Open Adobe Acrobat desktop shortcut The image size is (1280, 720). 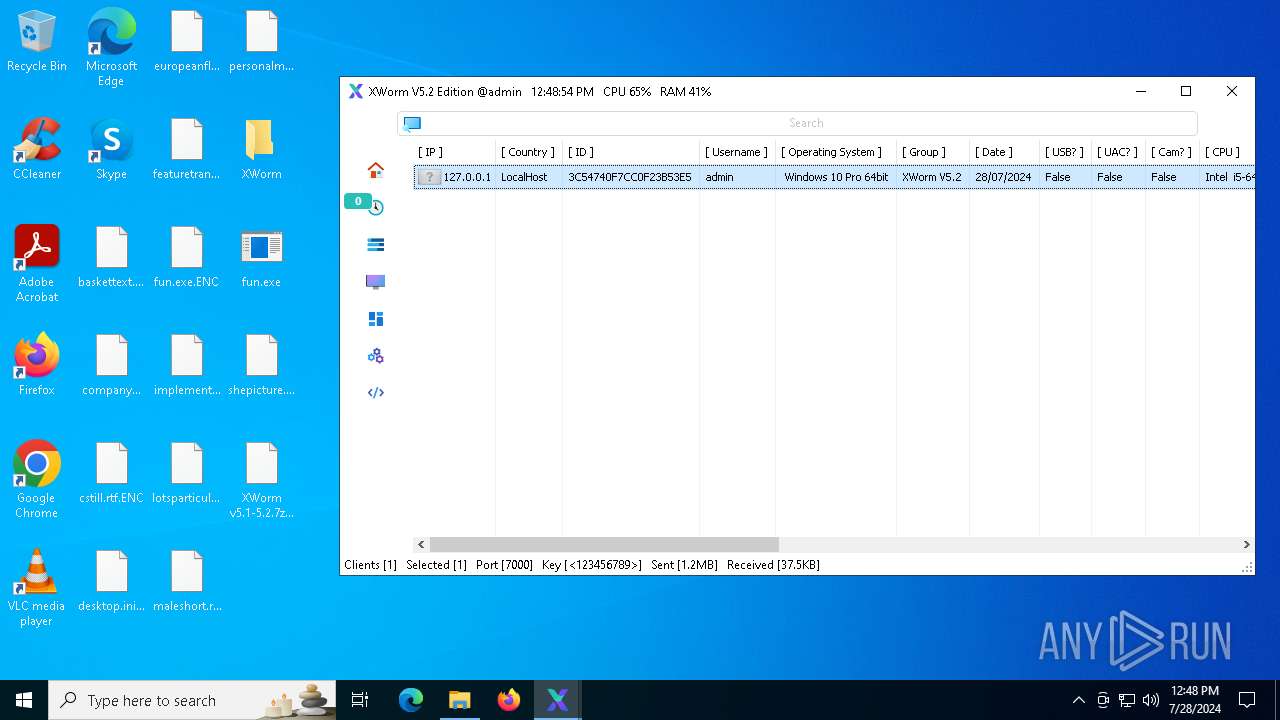tap(37, 264)
